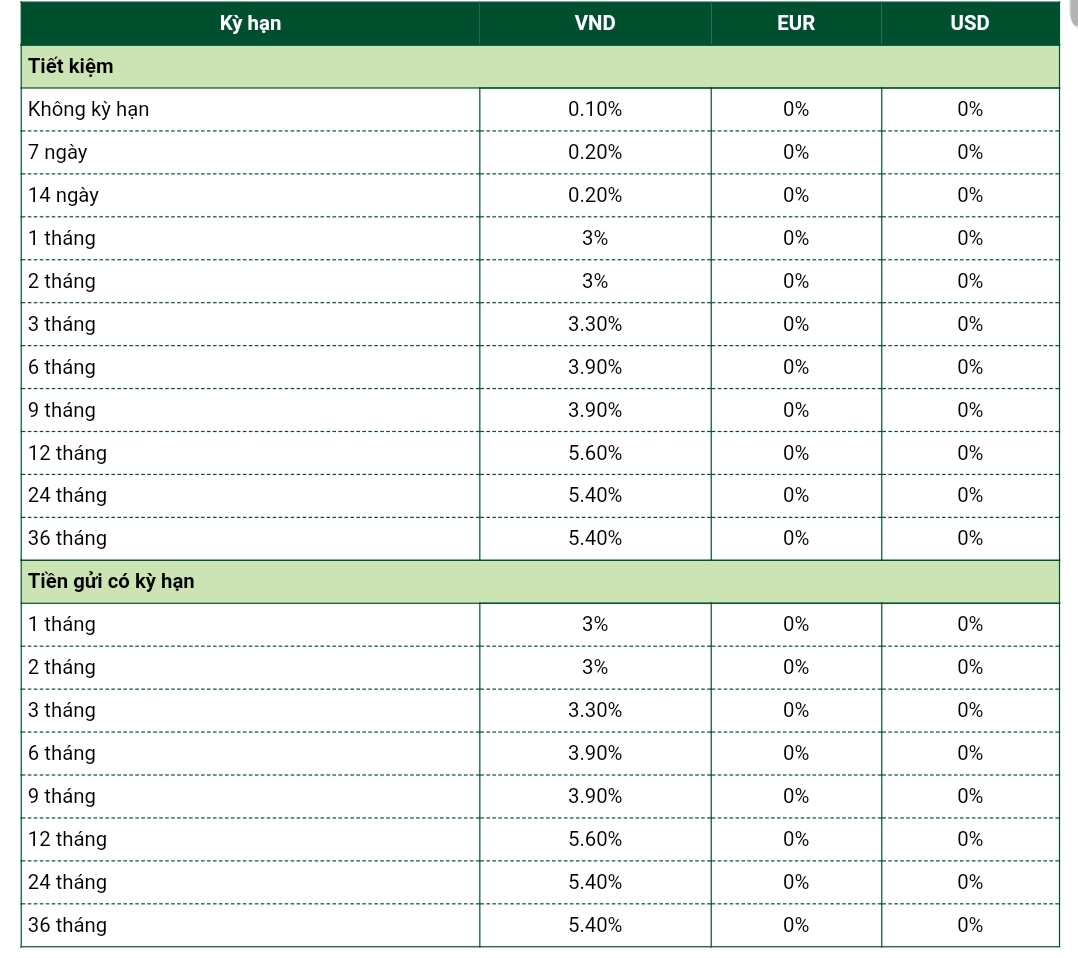The height and width of the screenshot is (958, 1078).
Task: Click 3.30% rate under Tiết kiệm 3 tháng
Action: pos(595,324)
